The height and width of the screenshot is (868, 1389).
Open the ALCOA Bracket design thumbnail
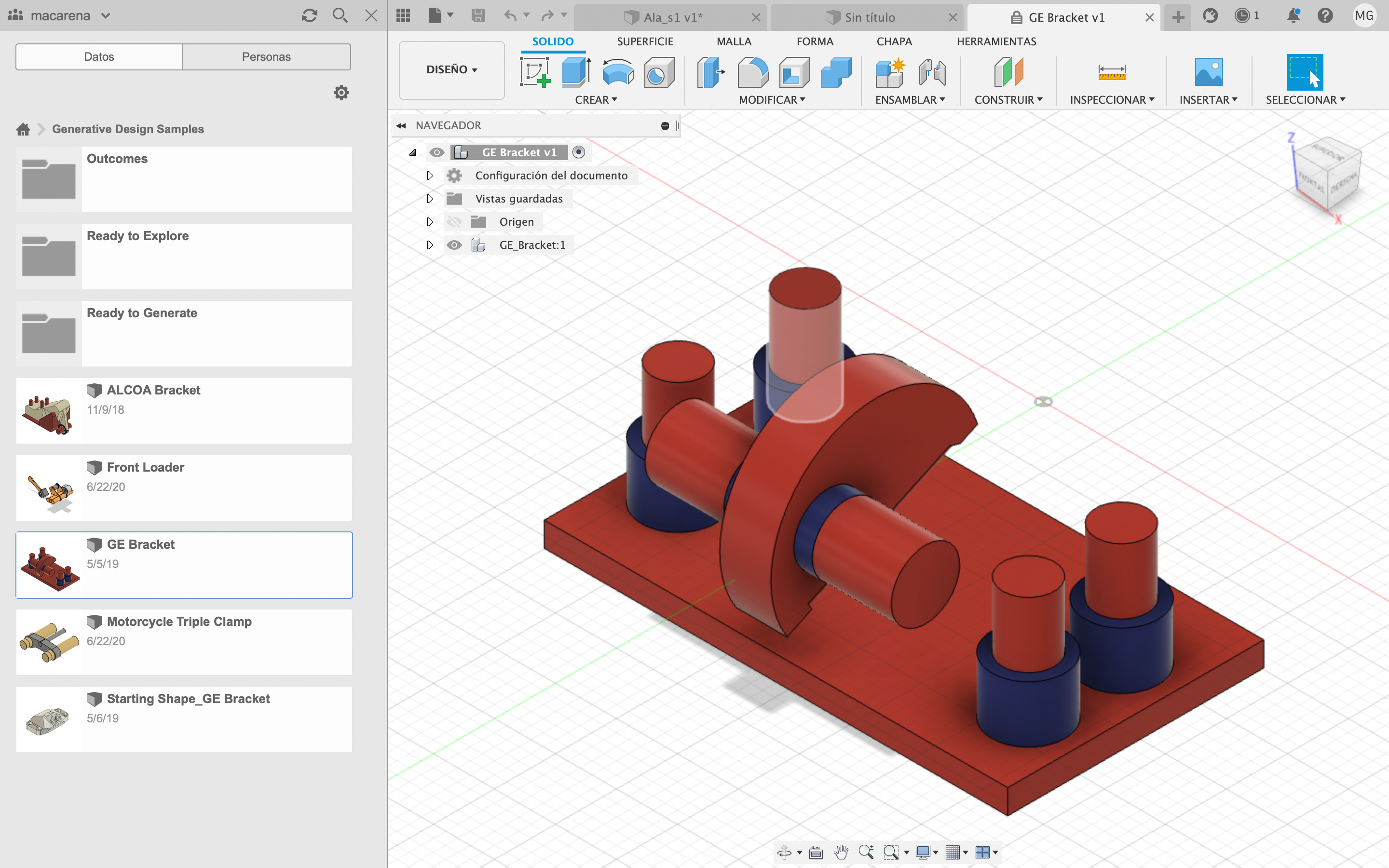coord(48,411)
